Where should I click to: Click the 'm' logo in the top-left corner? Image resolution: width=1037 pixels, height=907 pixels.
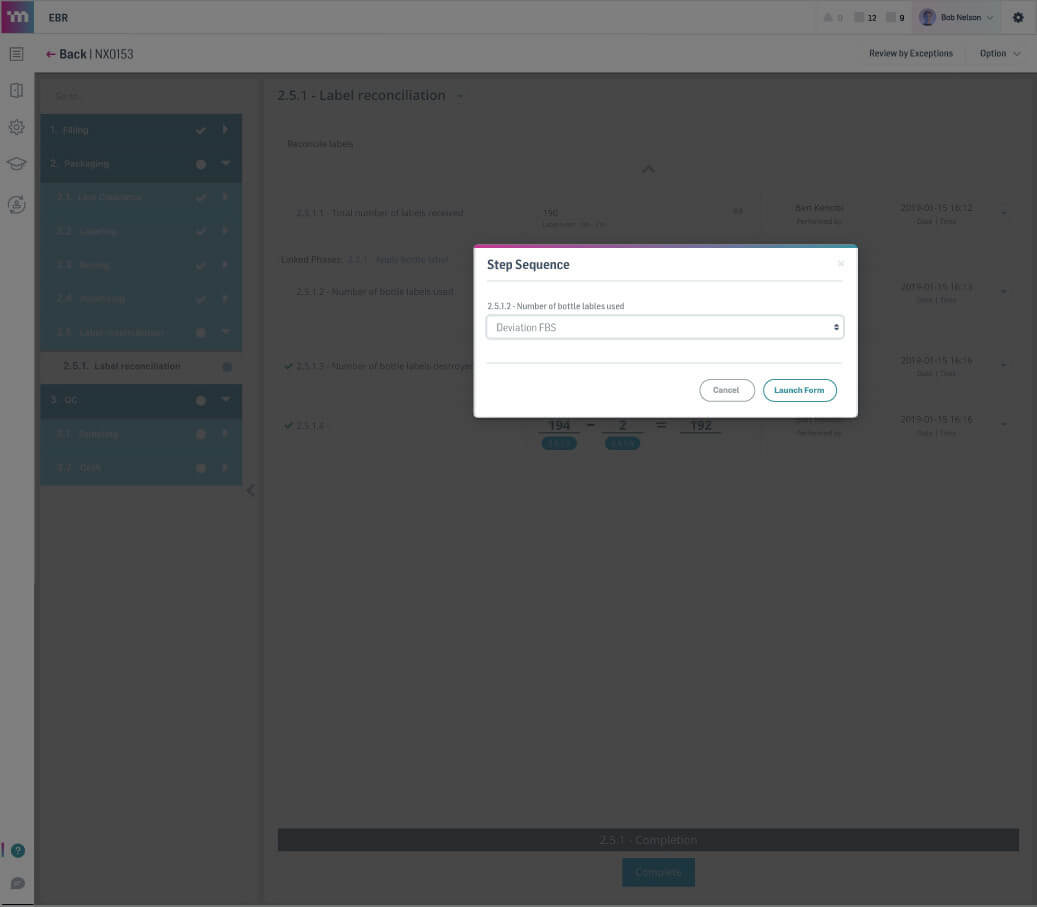(x=16, y=17)
